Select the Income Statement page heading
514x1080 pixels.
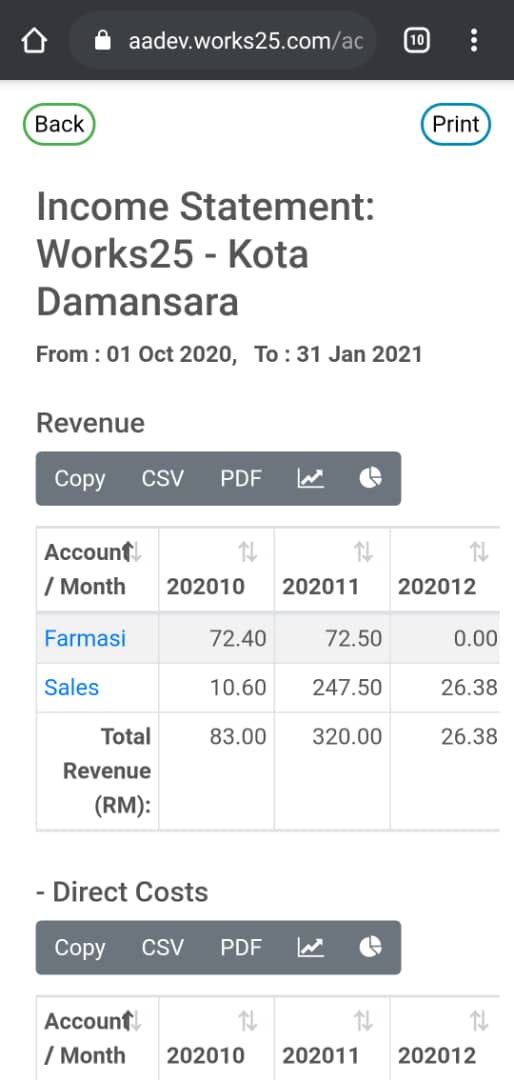click(205, 255)
